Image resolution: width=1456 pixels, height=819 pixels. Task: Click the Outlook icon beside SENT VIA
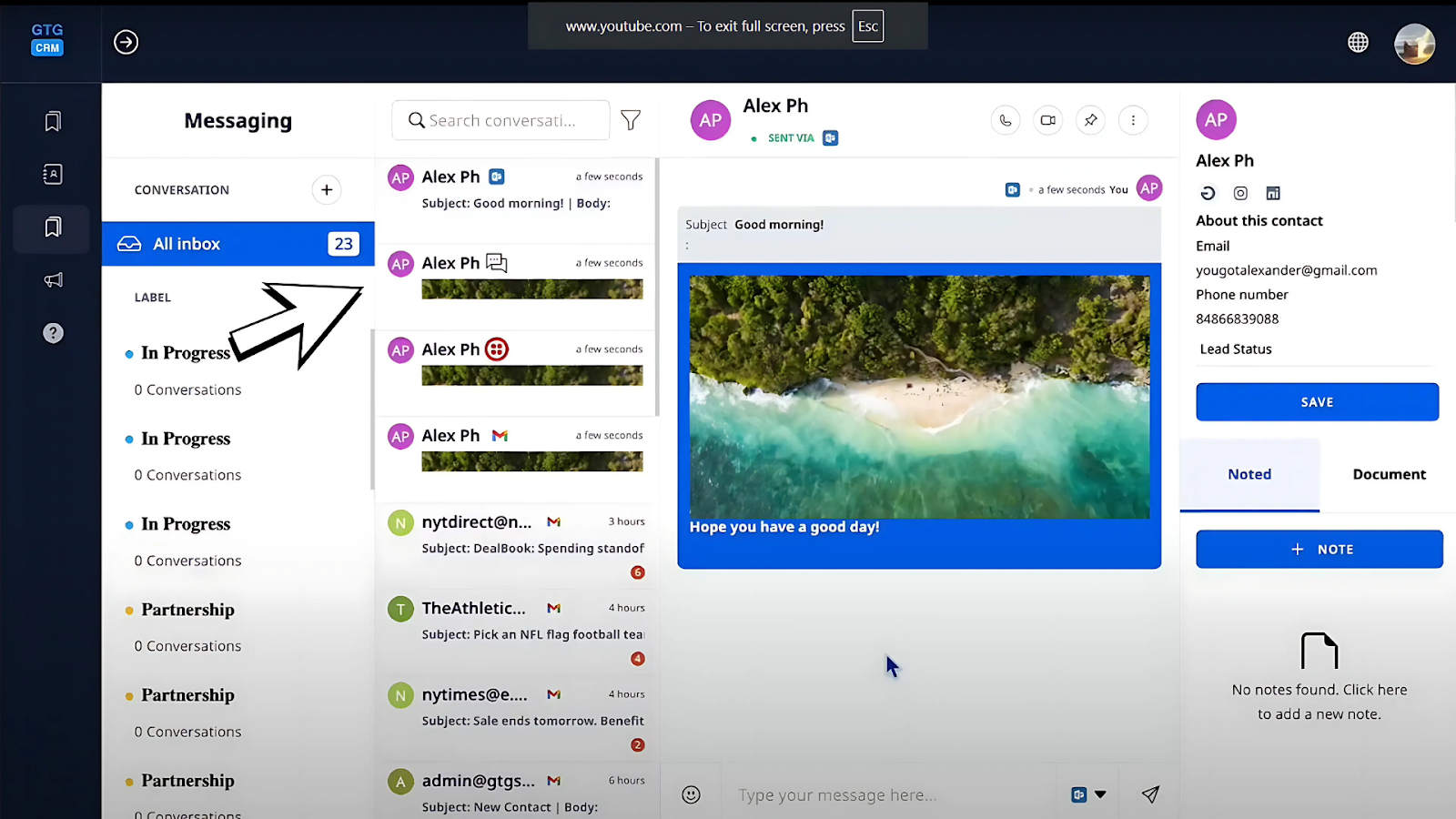[x=830, y=138]
